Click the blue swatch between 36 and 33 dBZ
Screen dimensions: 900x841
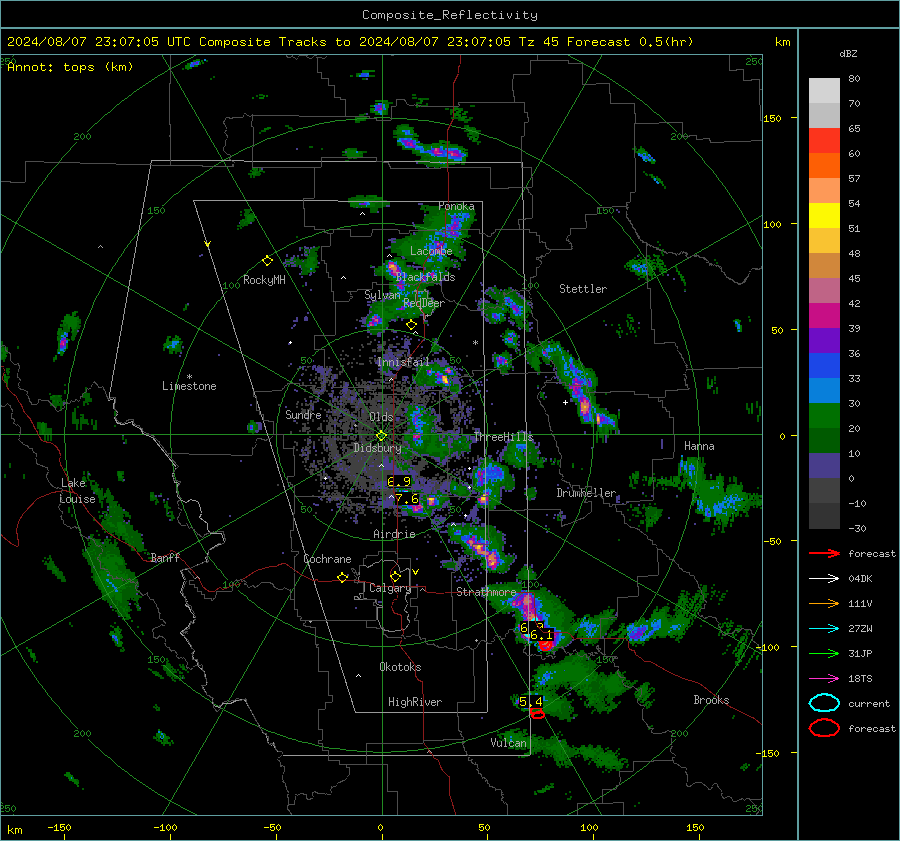pyautogui.click(x=824, y=366)
